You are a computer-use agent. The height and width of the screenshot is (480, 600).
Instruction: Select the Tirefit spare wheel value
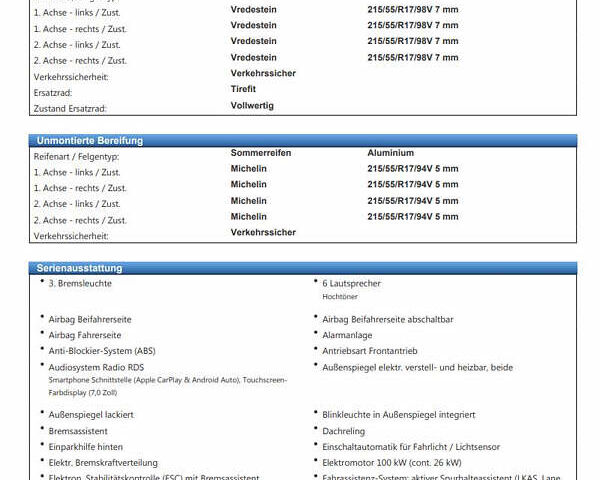(x=249, y=89)
